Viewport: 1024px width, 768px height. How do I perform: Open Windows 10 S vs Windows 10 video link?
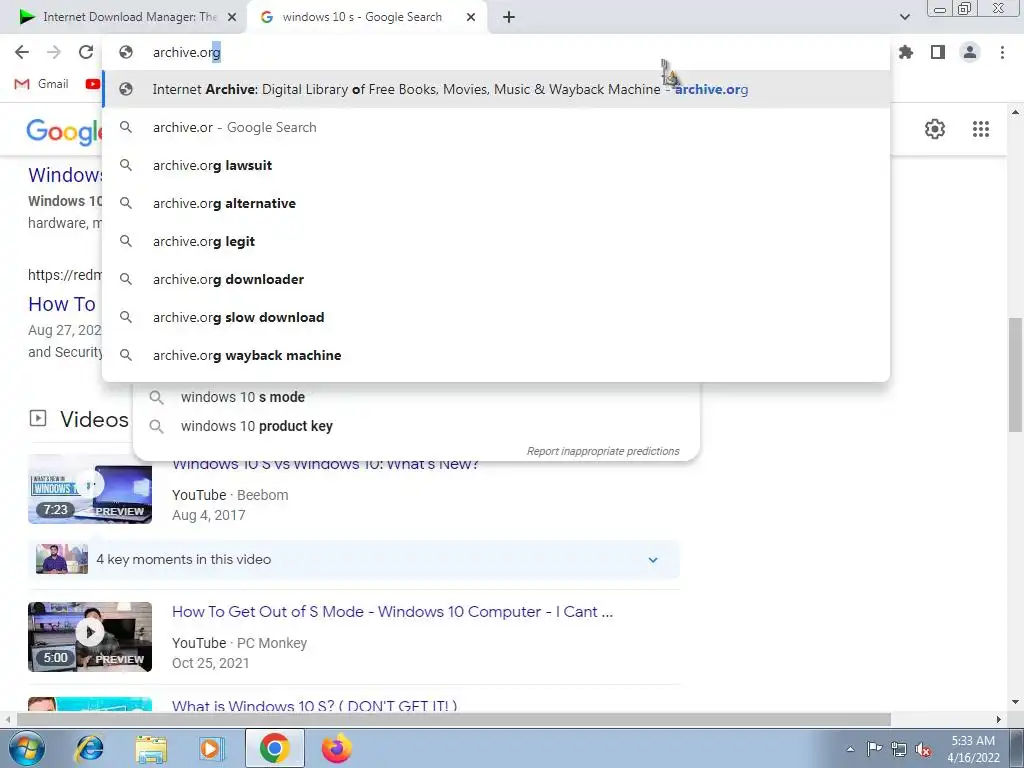(325, 464)
